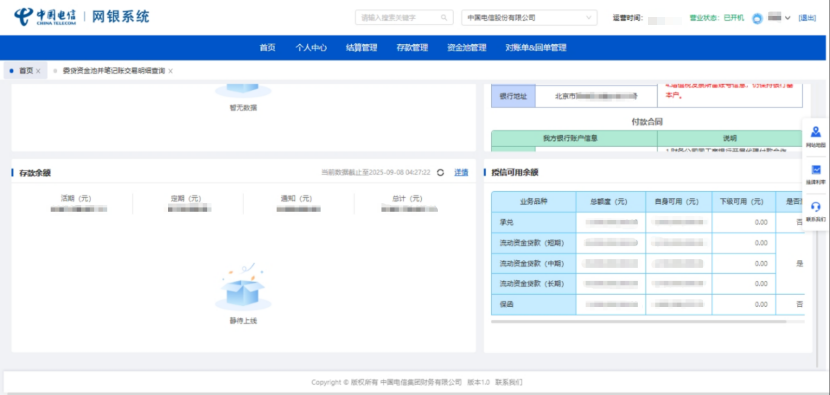
Task: Open 首页 in the blue navigation bar
Action: click(267, 48)
